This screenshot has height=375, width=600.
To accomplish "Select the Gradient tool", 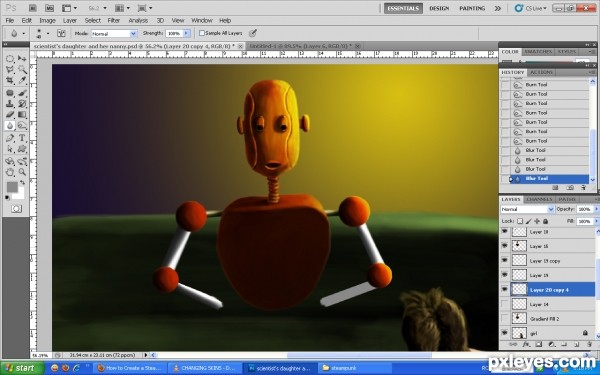I will pyautogui.click(x=22, y=114).
